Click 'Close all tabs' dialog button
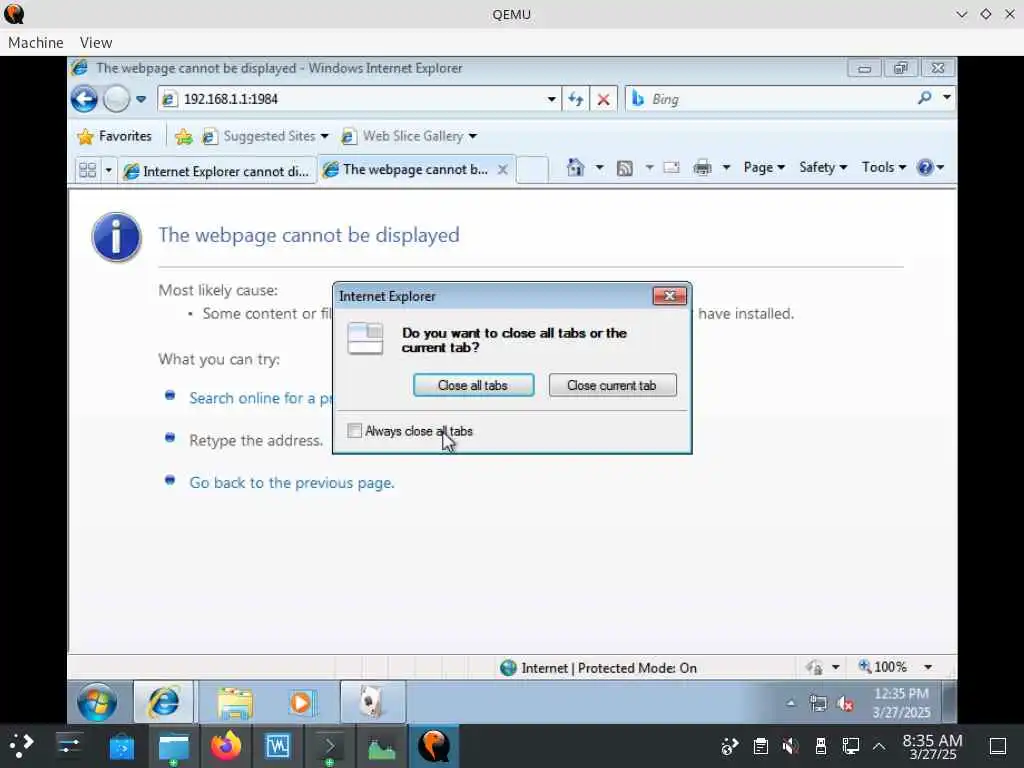The width and height of the screenshot is (1024, 768). tap(473, 385)
